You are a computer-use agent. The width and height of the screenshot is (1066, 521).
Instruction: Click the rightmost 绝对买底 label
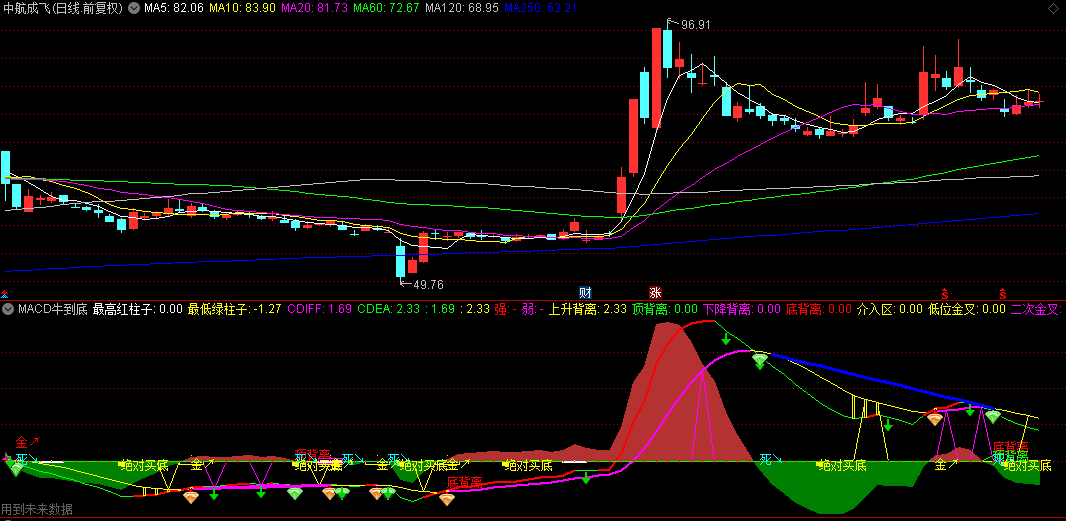(1027, 466)
